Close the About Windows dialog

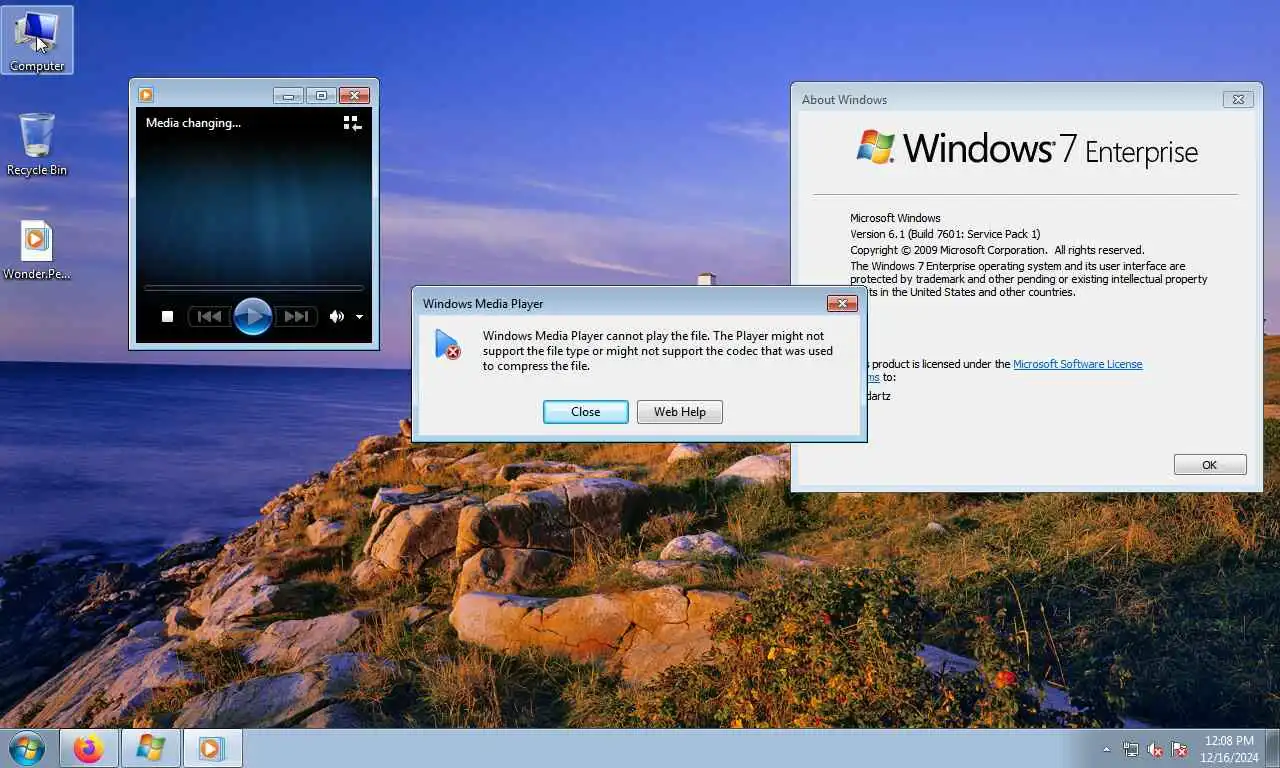pyautogui.click(x=1238, y=99)
